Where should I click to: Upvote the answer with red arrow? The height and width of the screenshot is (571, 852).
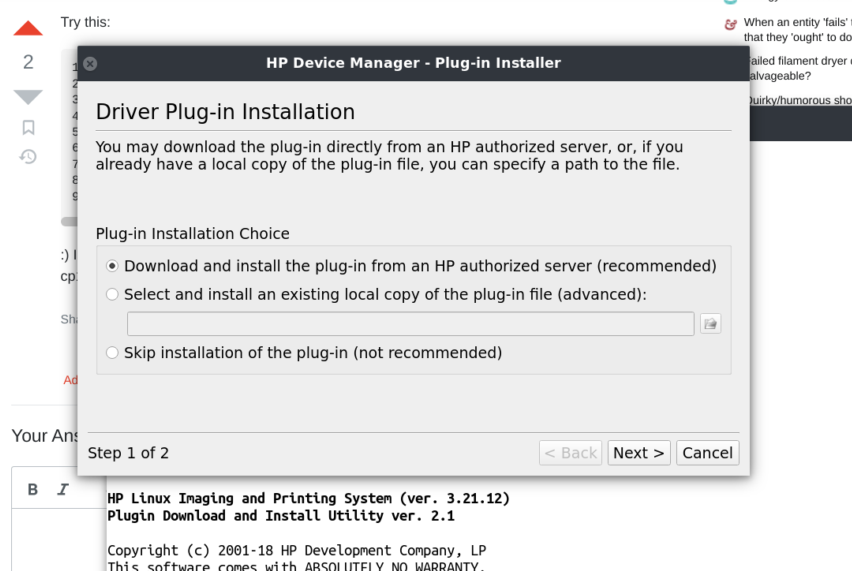tap(28, 28)
